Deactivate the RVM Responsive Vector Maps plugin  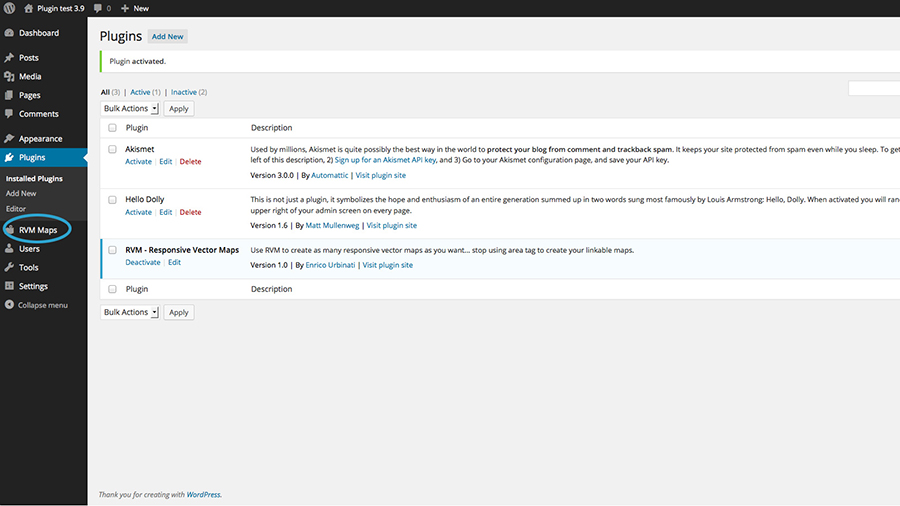pos(143,262)
